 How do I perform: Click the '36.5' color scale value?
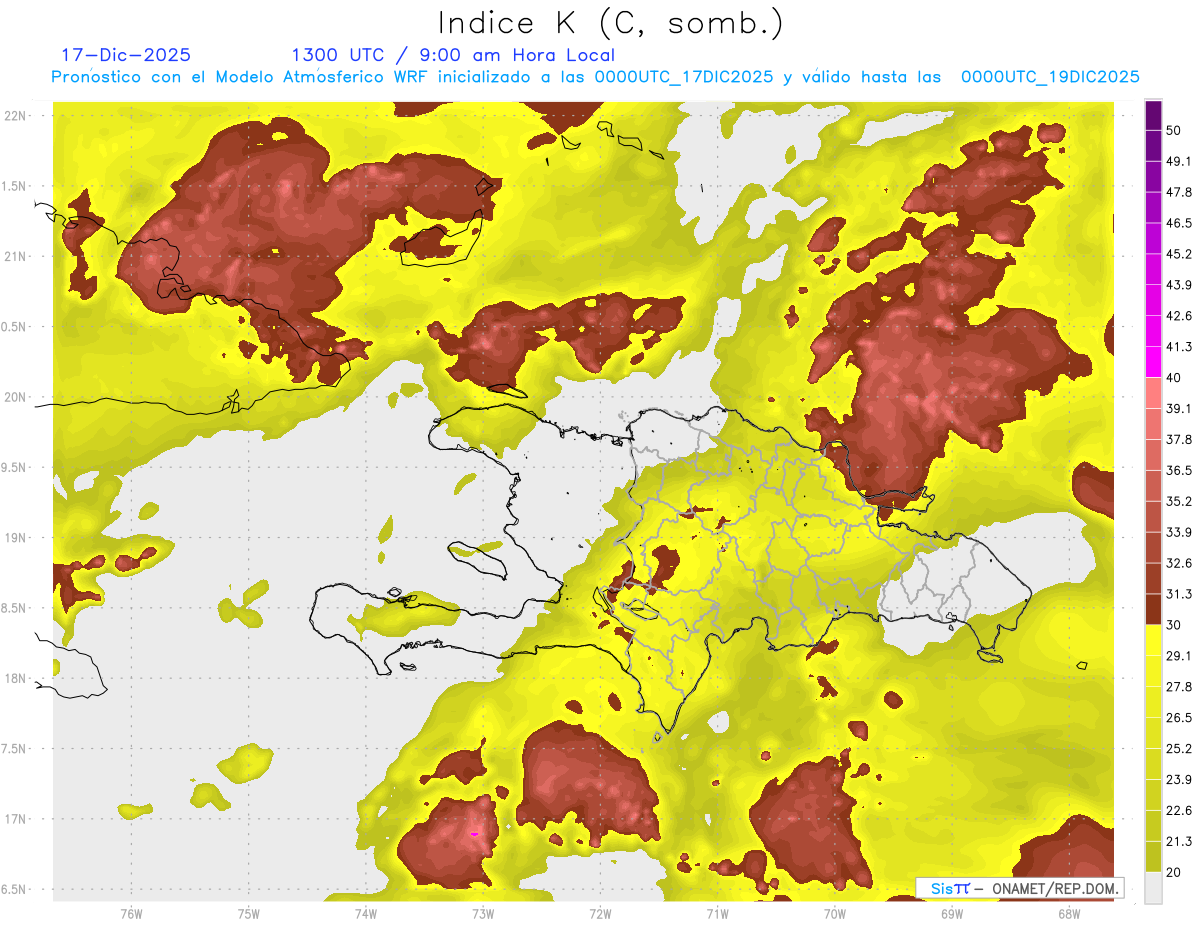pyautogui.click(x=1178, y=470)
